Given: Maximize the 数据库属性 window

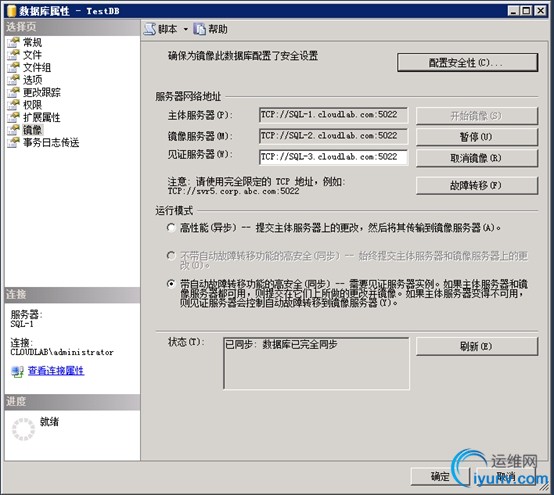Looking at the screenshot, I should (526, 11).
